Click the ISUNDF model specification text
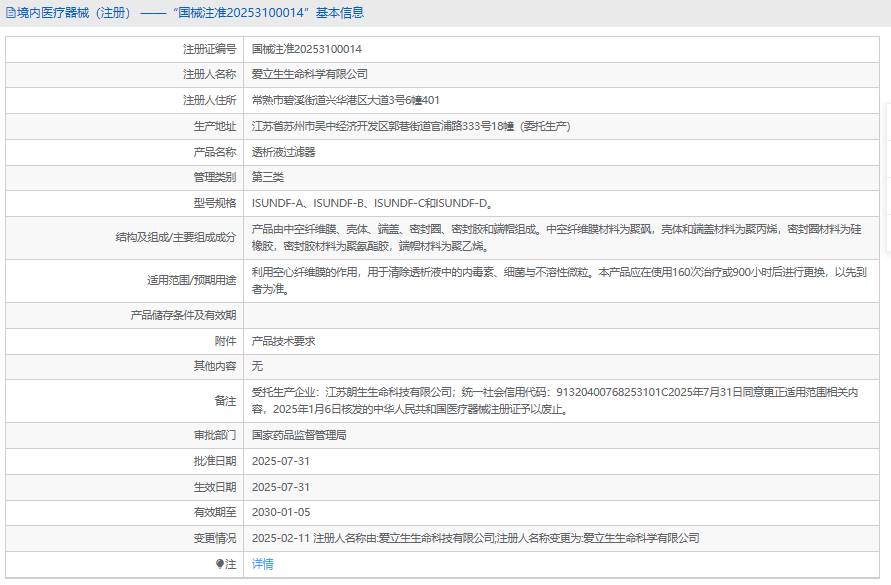 tap(371, 203)
